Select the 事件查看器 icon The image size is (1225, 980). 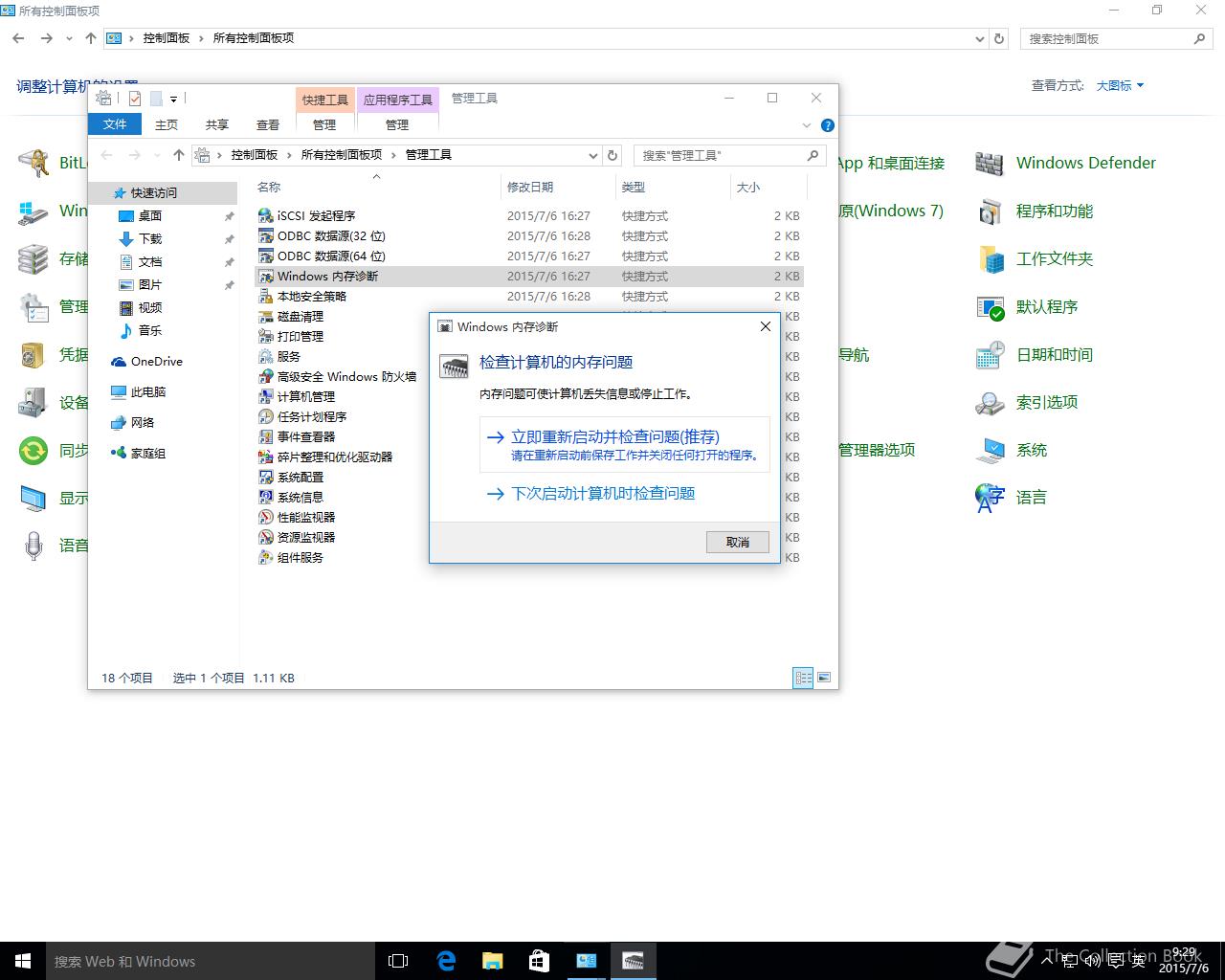[x=266, y=436]
